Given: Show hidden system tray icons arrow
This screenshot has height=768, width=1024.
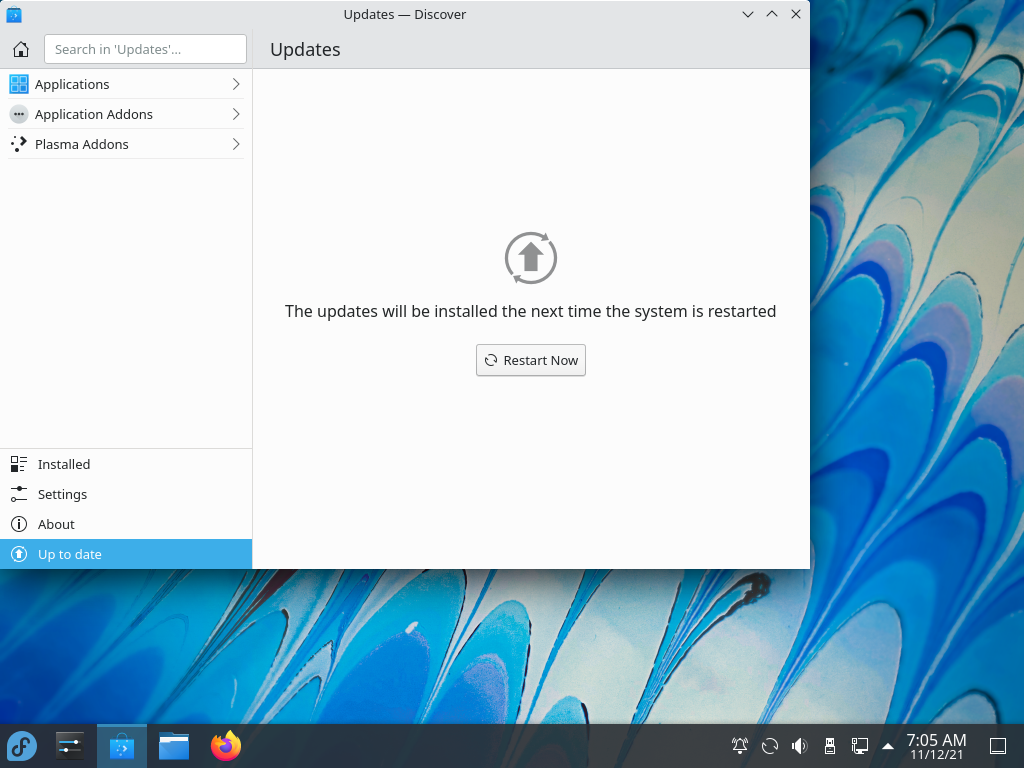Looking at the screenshot, I should click(888, 746).
